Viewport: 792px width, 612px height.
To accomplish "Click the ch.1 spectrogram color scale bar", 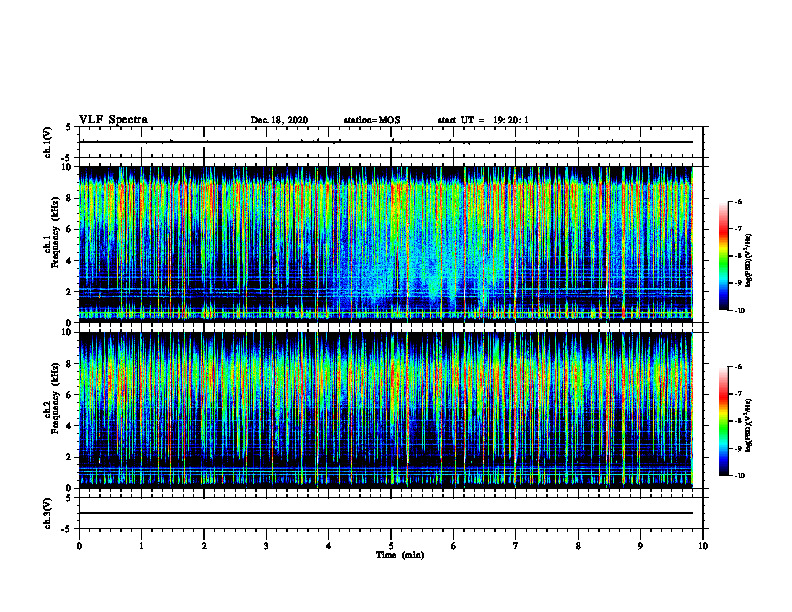I will [723, 256].
